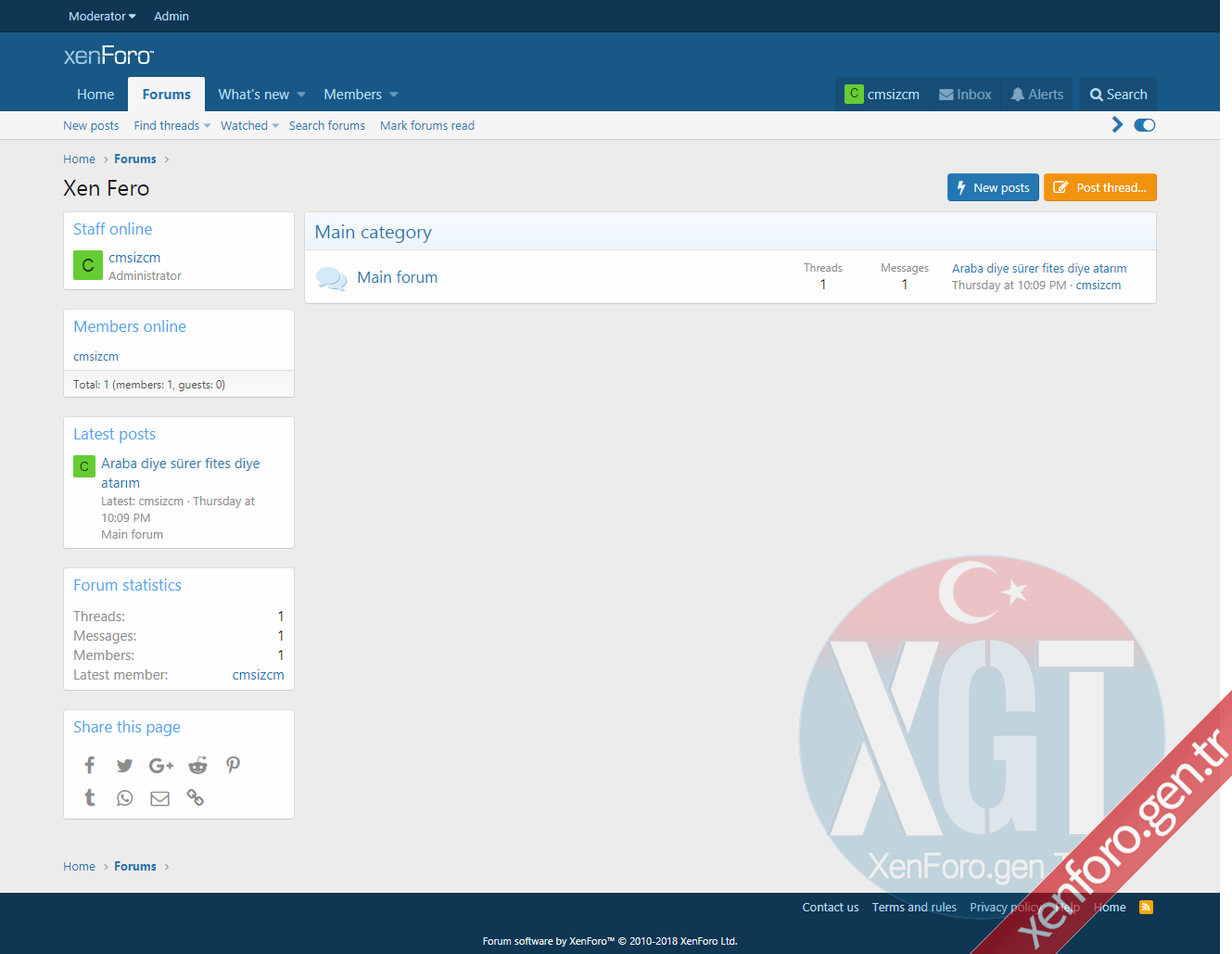Copy page link with chain icon
Viewport: 1232px width, 954px height.
[x=196, y=797]
